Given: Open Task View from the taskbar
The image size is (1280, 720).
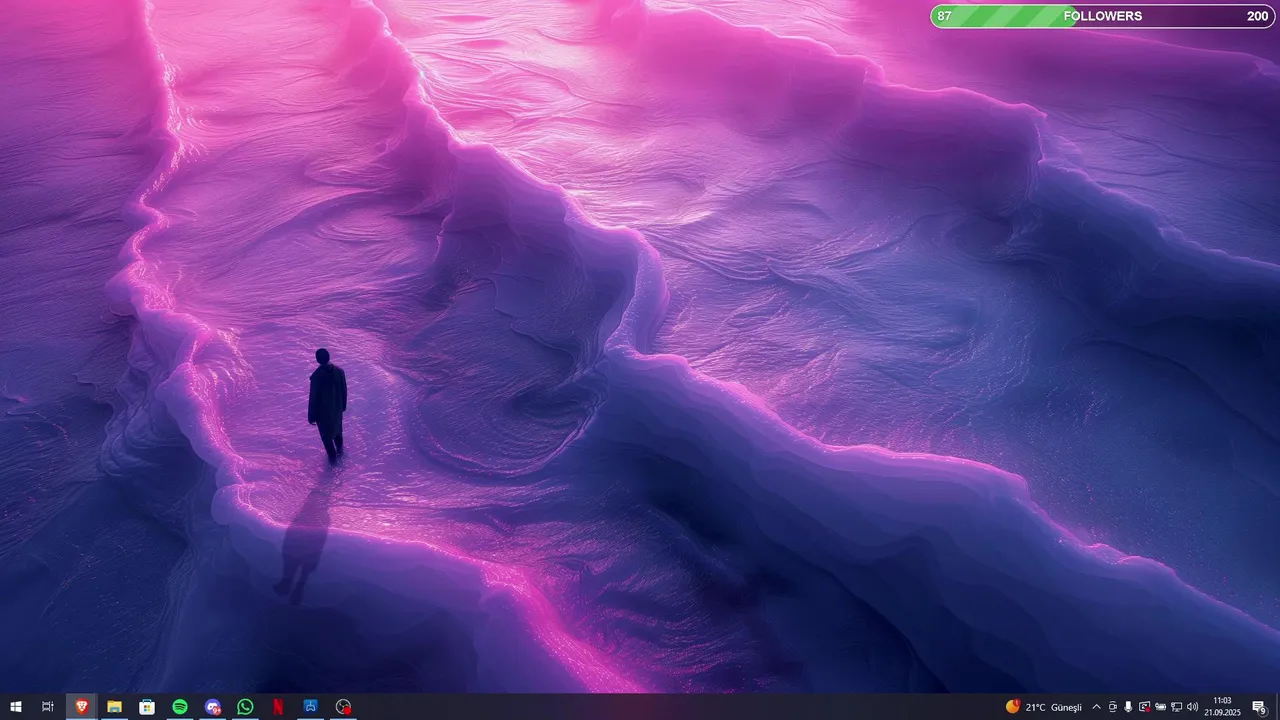Looking at the screenshot, I should (x=47, y=707).
